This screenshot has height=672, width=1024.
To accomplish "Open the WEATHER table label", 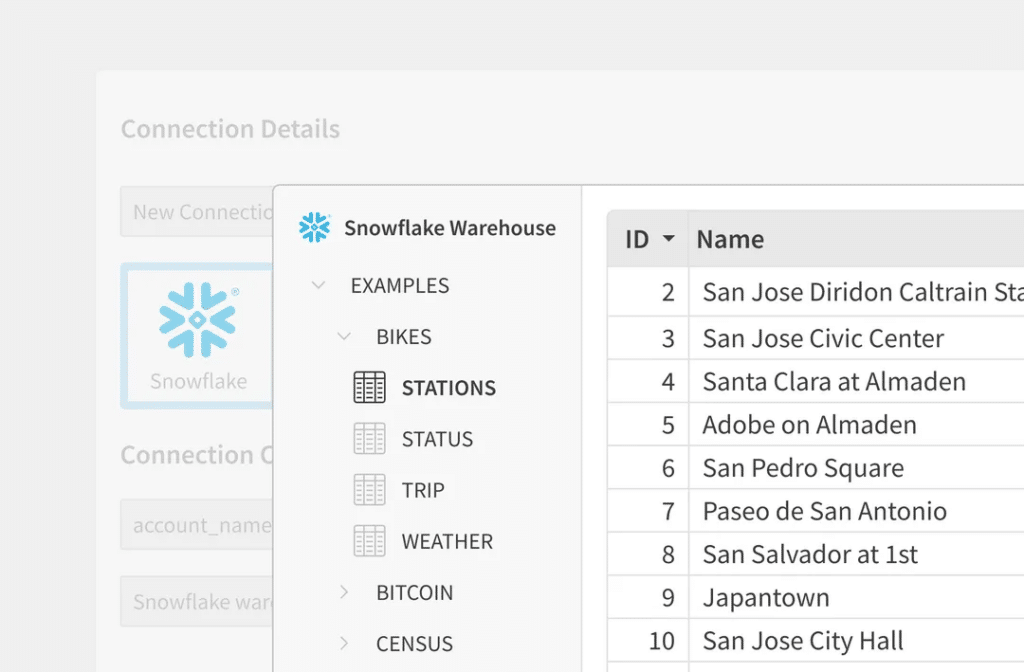I will tap(447, 541).
